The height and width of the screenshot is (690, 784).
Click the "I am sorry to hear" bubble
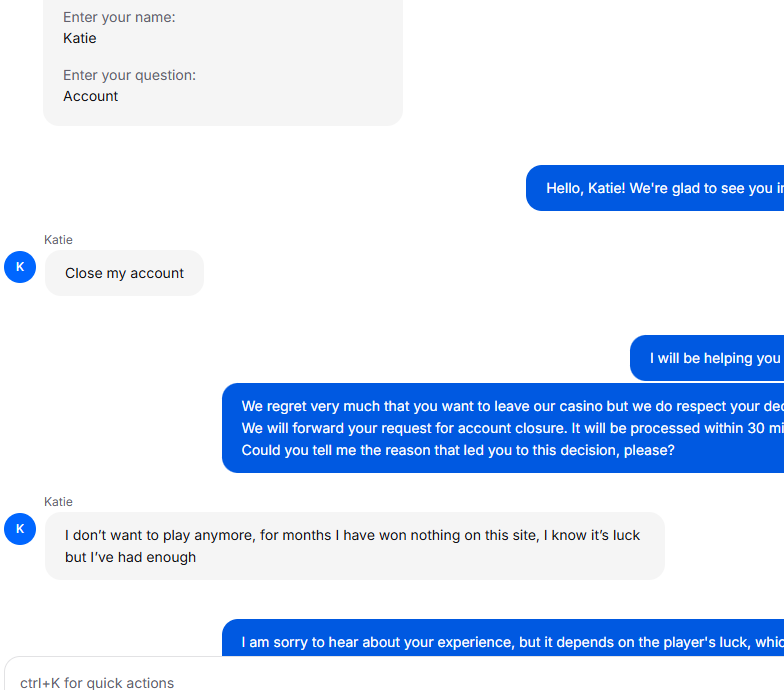point(503,638)
